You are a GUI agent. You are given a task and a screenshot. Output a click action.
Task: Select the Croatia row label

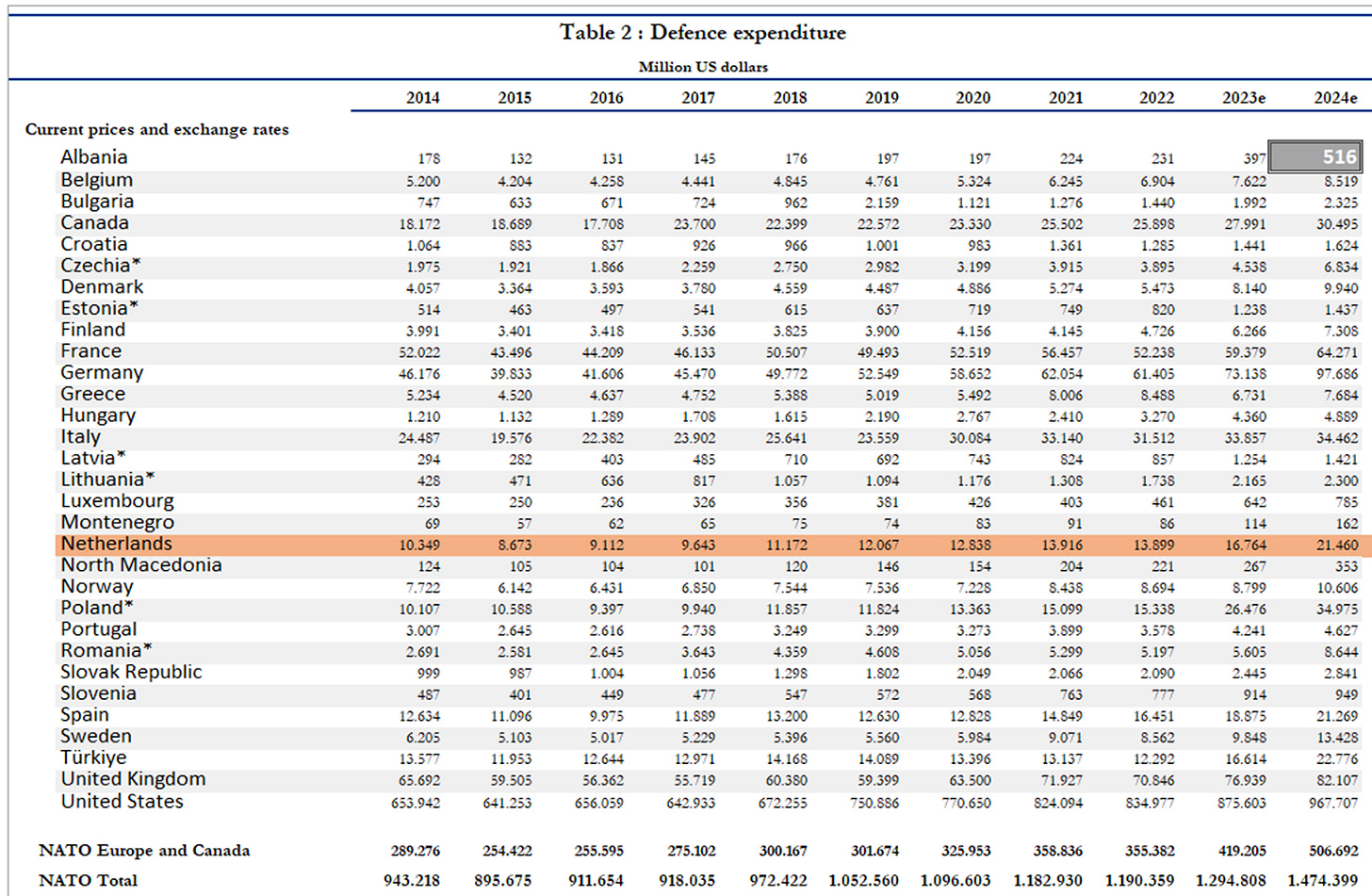tap(93, 244)
